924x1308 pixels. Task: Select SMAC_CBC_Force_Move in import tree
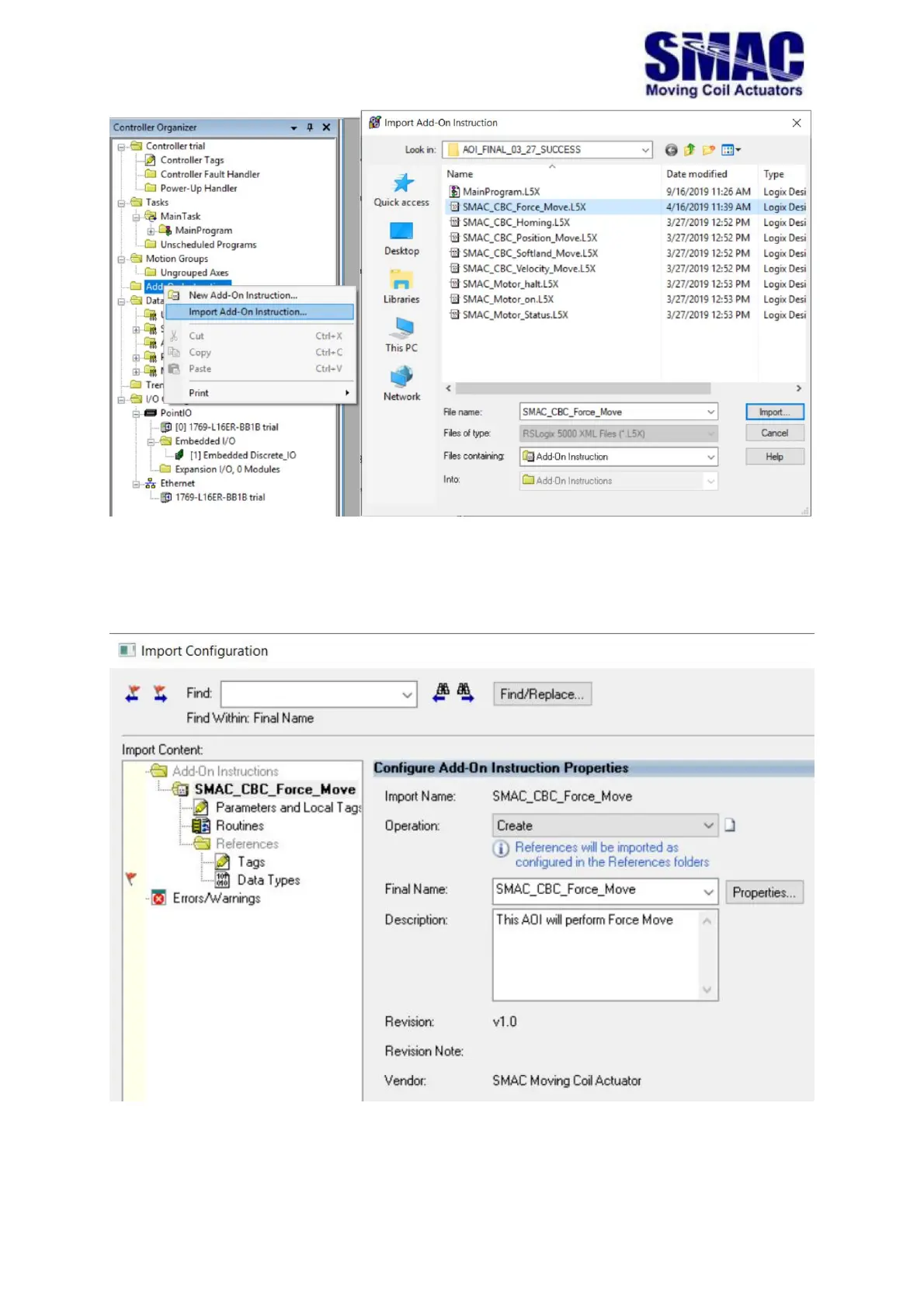(275, 789)
